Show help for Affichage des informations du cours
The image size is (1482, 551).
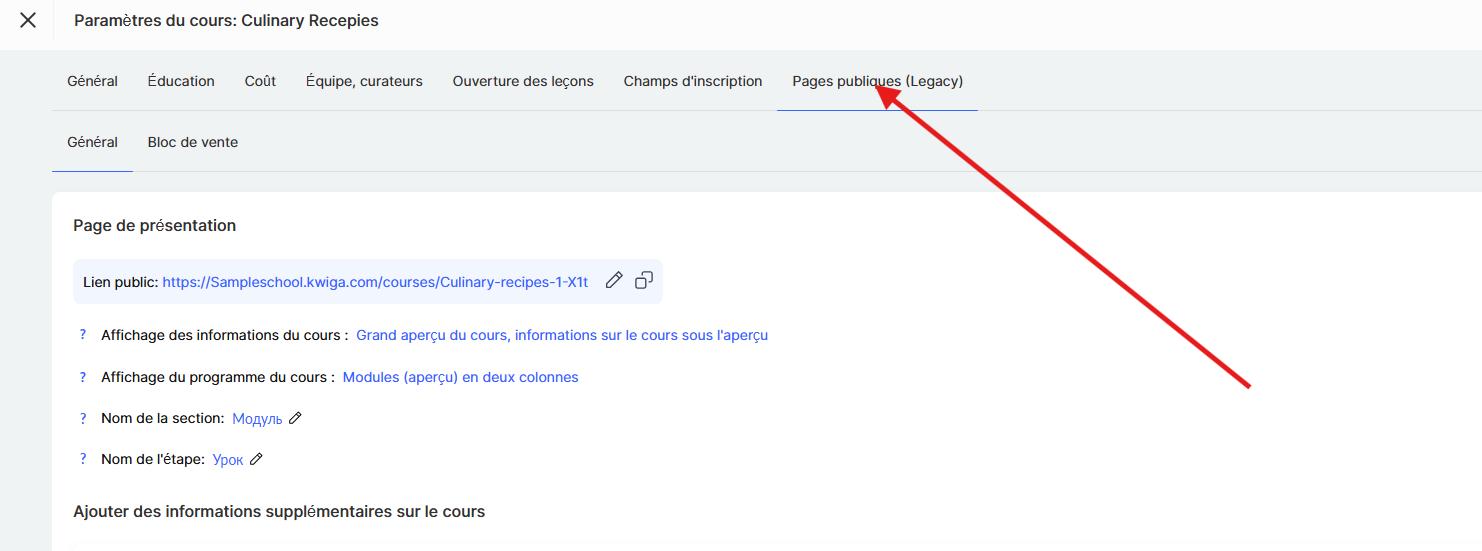[83, 335]
